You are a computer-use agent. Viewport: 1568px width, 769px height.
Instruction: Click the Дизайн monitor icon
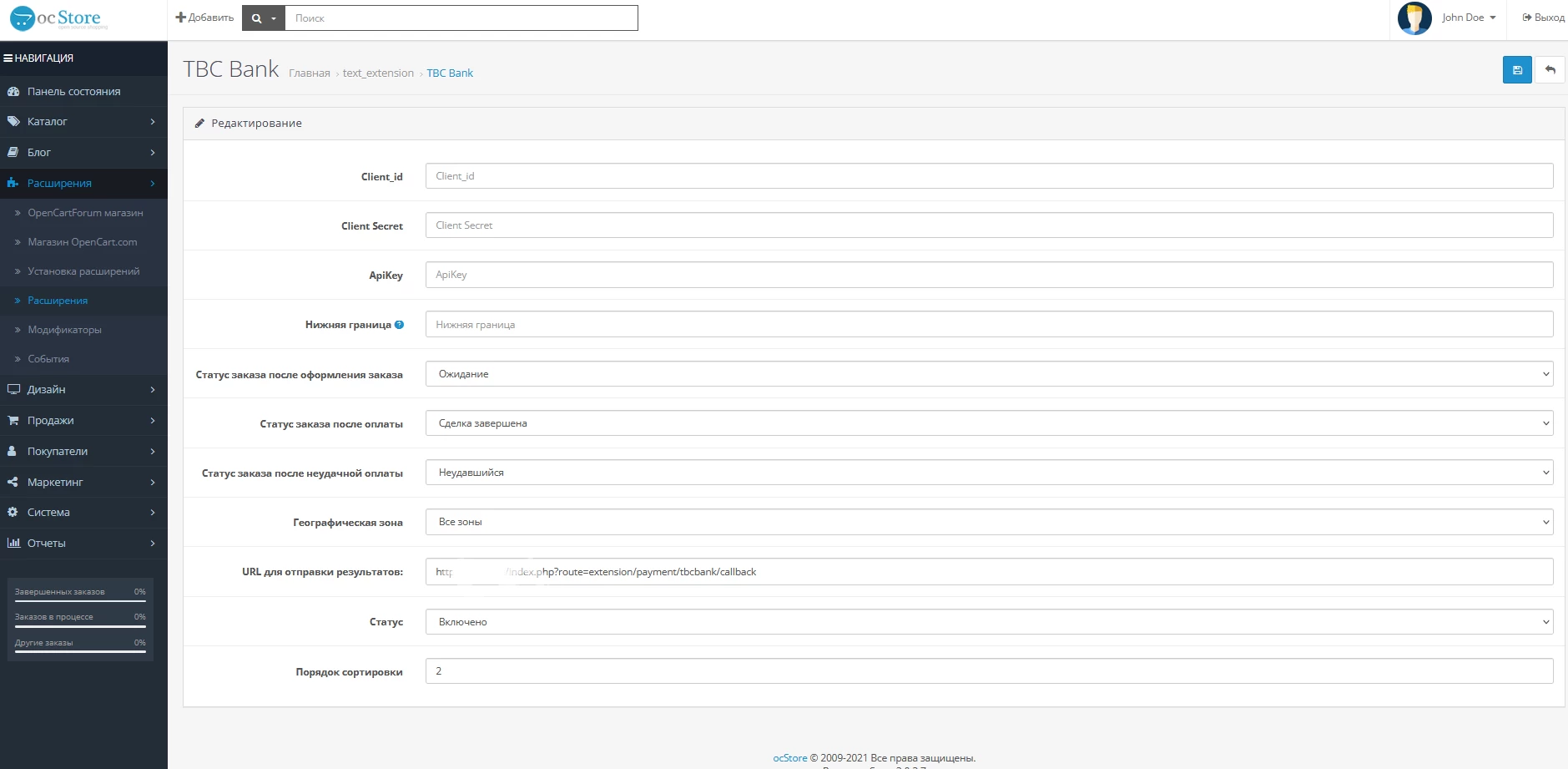tap(13, 390)
